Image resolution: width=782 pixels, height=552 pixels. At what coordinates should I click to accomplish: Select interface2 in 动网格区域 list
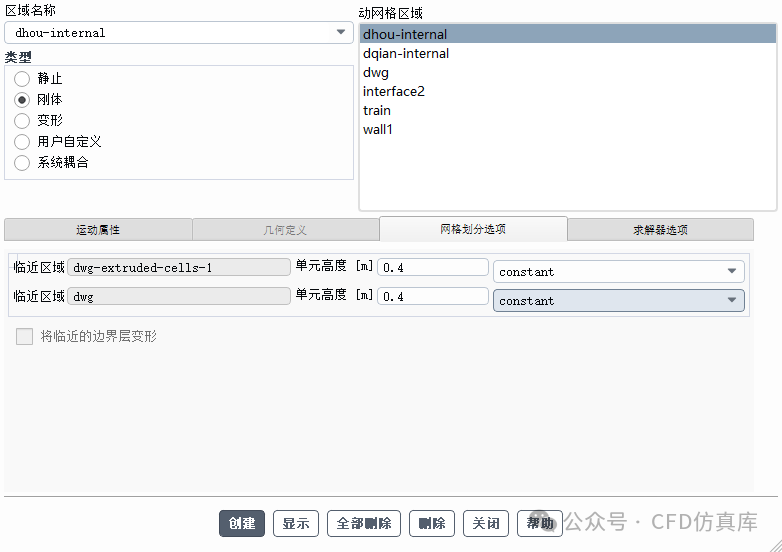[568, 91]
